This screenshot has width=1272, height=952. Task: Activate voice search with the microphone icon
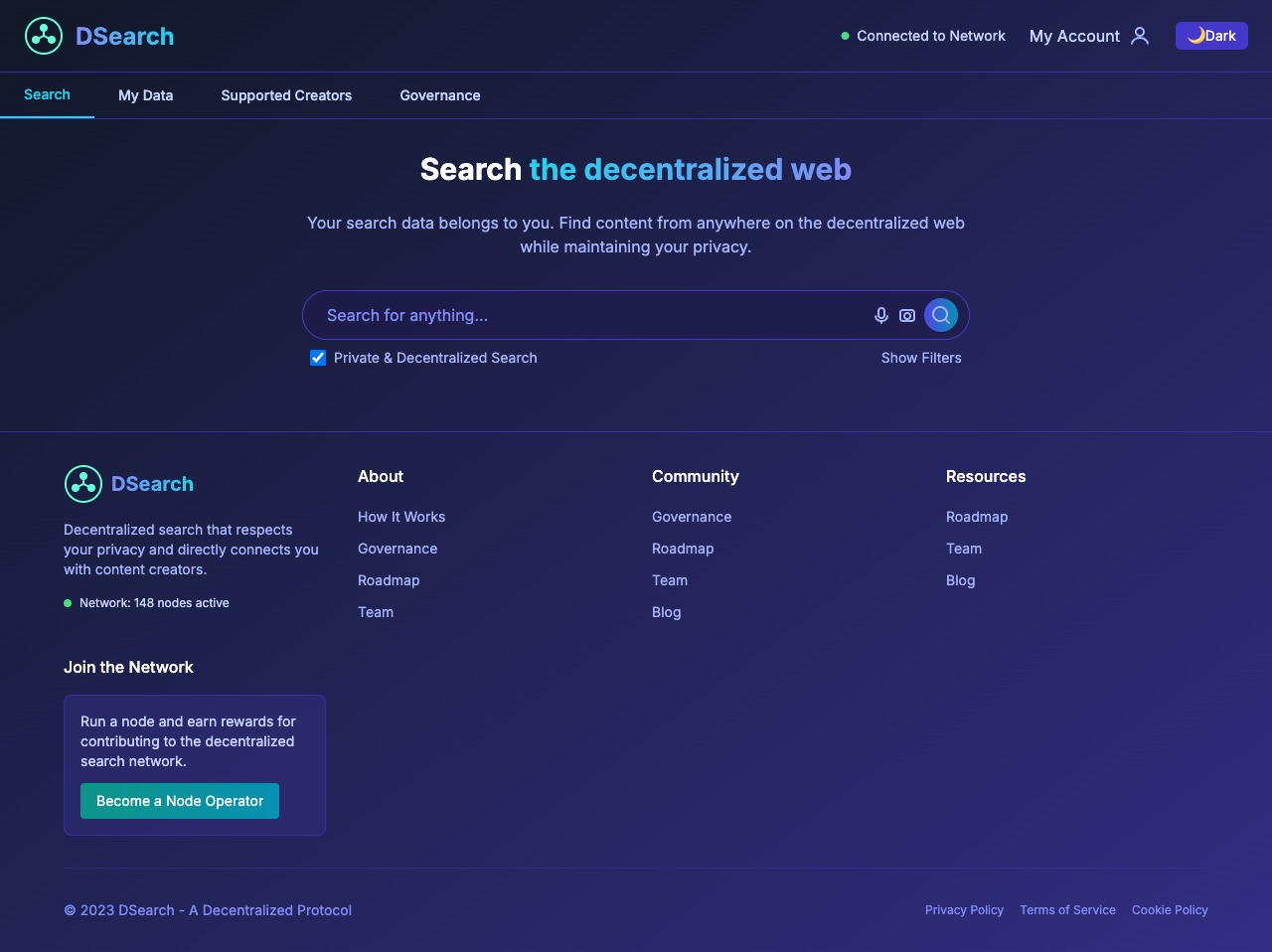(880, 315)
